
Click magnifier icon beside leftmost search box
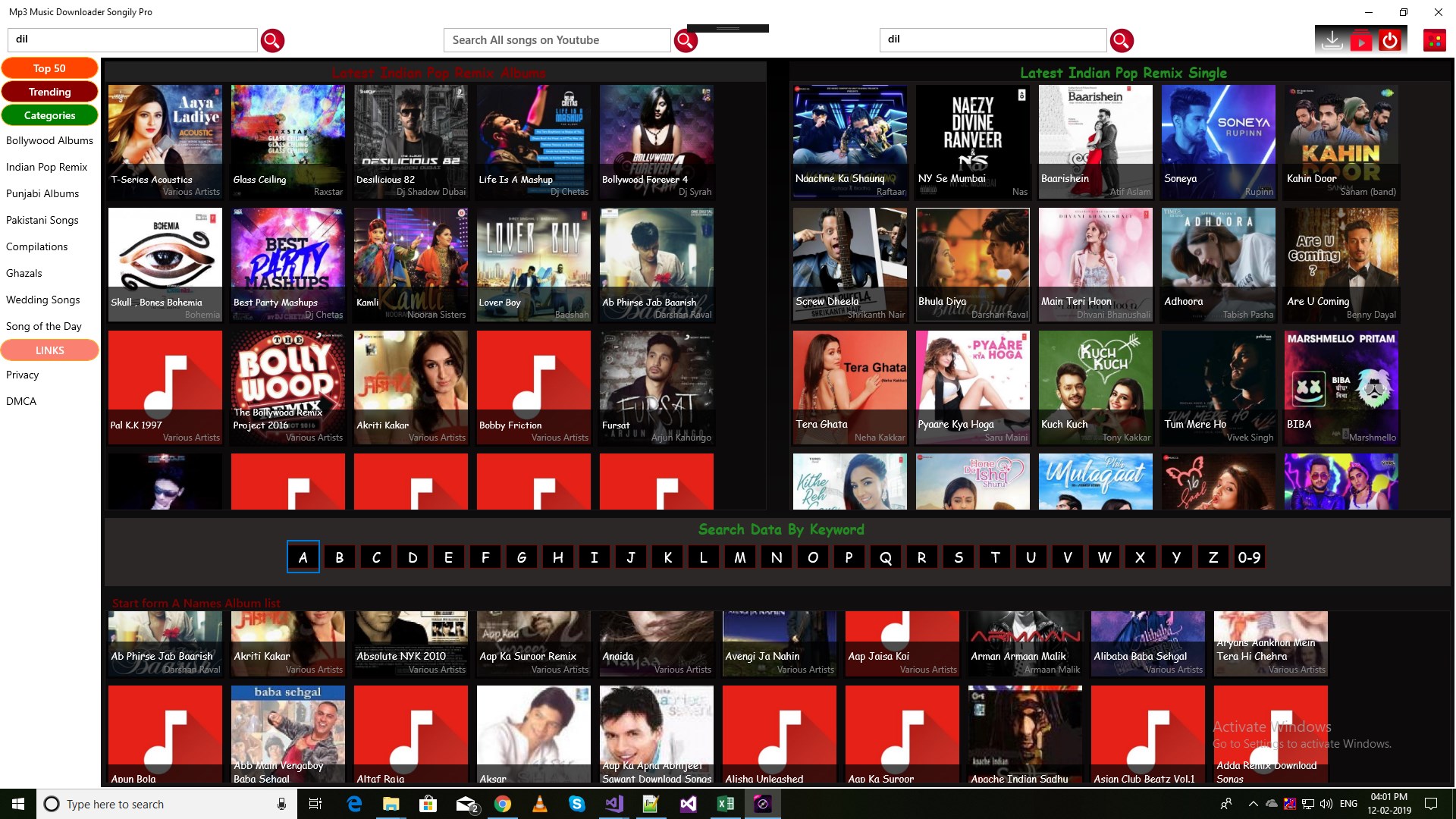[272, 40]
